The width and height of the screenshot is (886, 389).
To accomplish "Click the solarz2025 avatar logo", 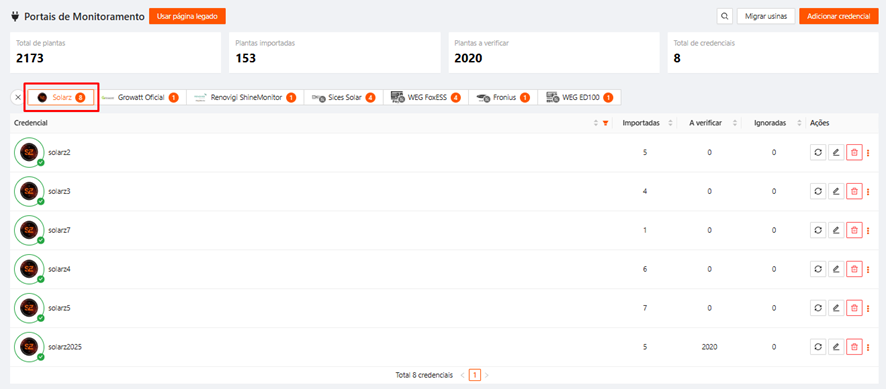I will point(29,347).
